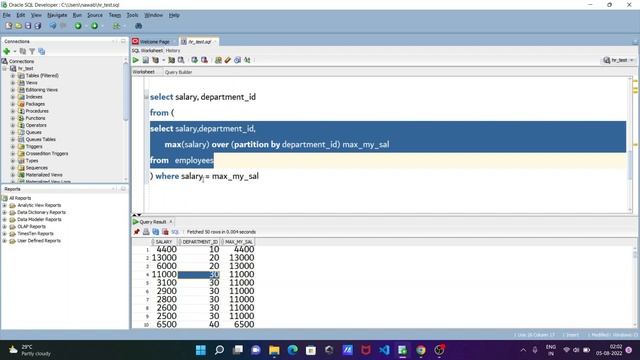This screenshot has height=360, width=640.
Task: Click the To Upper/Lower case icon
Action: coord(247,60)
